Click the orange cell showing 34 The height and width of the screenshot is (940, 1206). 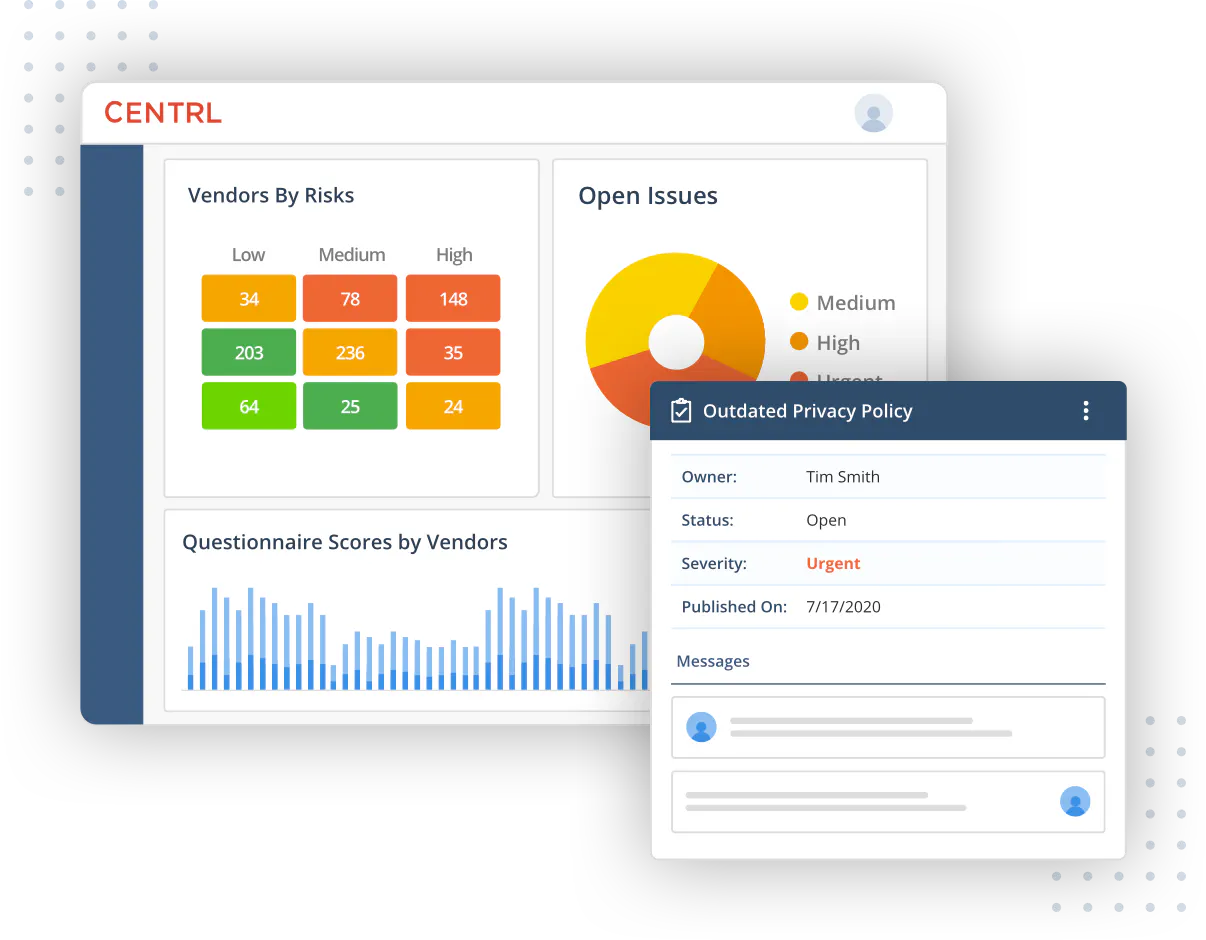(249, 299)
